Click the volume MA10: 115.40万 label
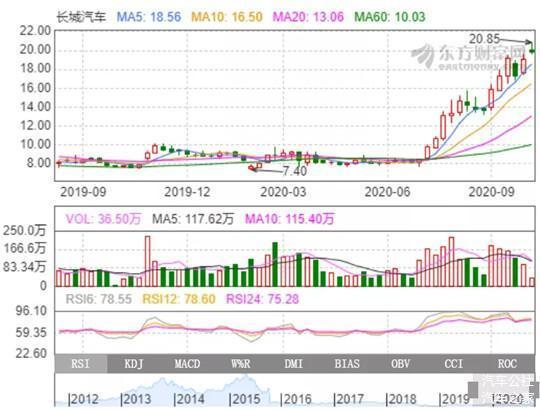This screenshot has height=410, width=540. click(289, 219)
